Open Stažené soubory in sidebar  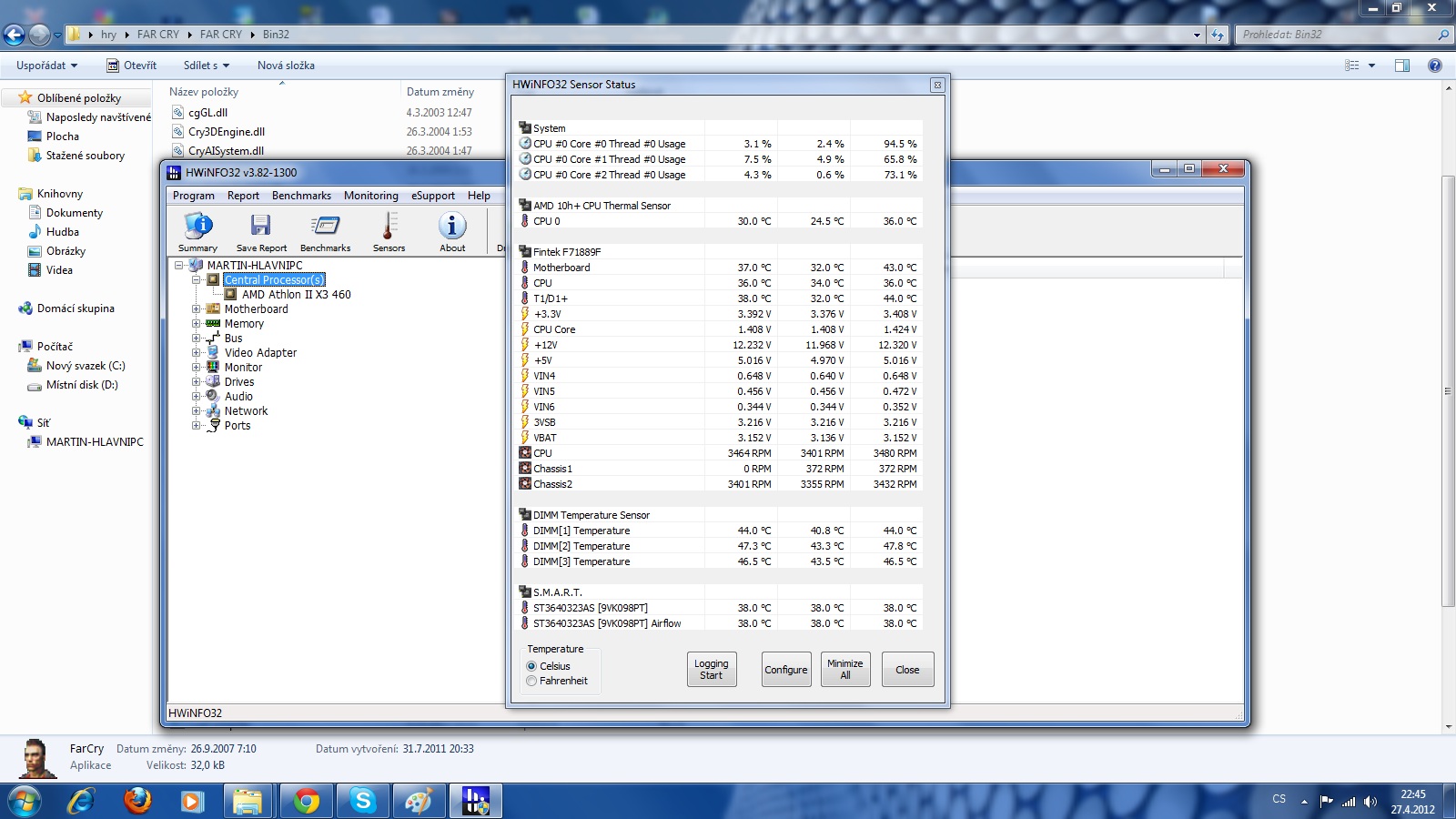pyautogui.click(x=86, y=156)
